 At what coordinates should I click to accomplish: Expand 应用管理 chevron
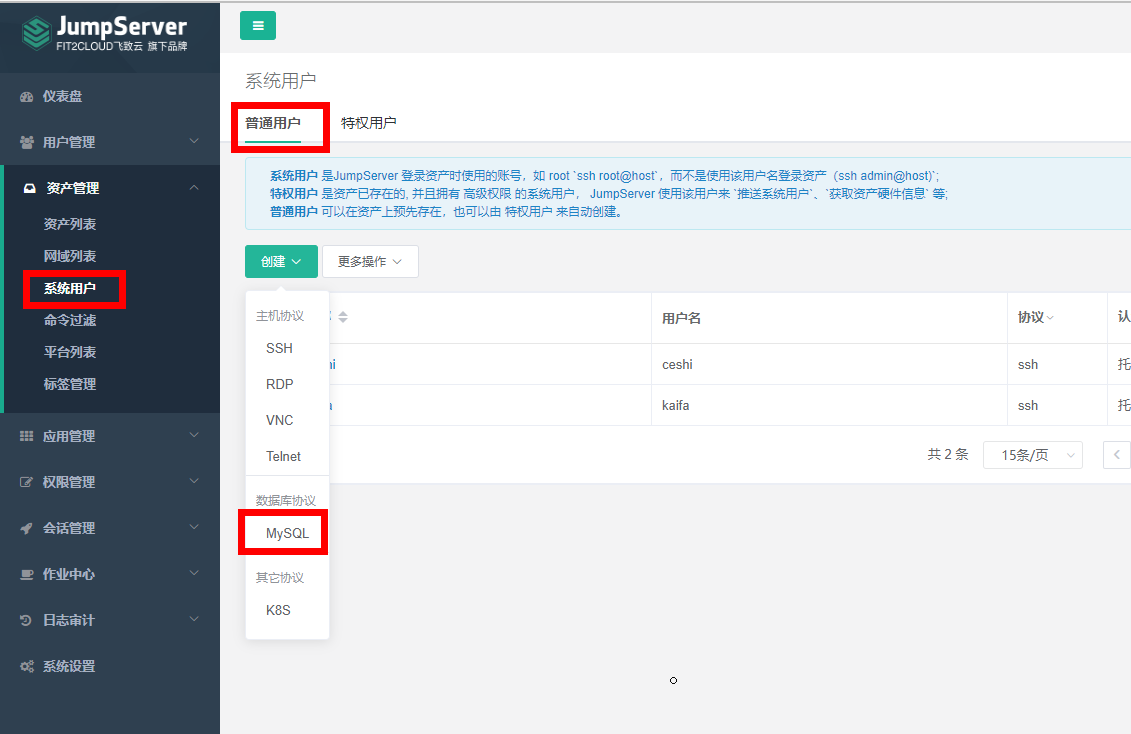coord(194,435)
